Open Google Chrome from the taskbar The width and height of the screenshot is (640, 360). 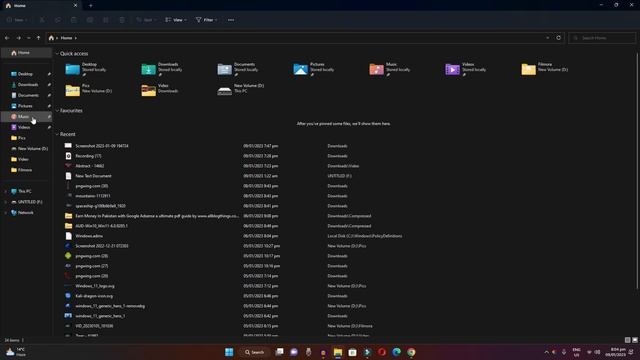pyautogui.click(x=411, y=352)
